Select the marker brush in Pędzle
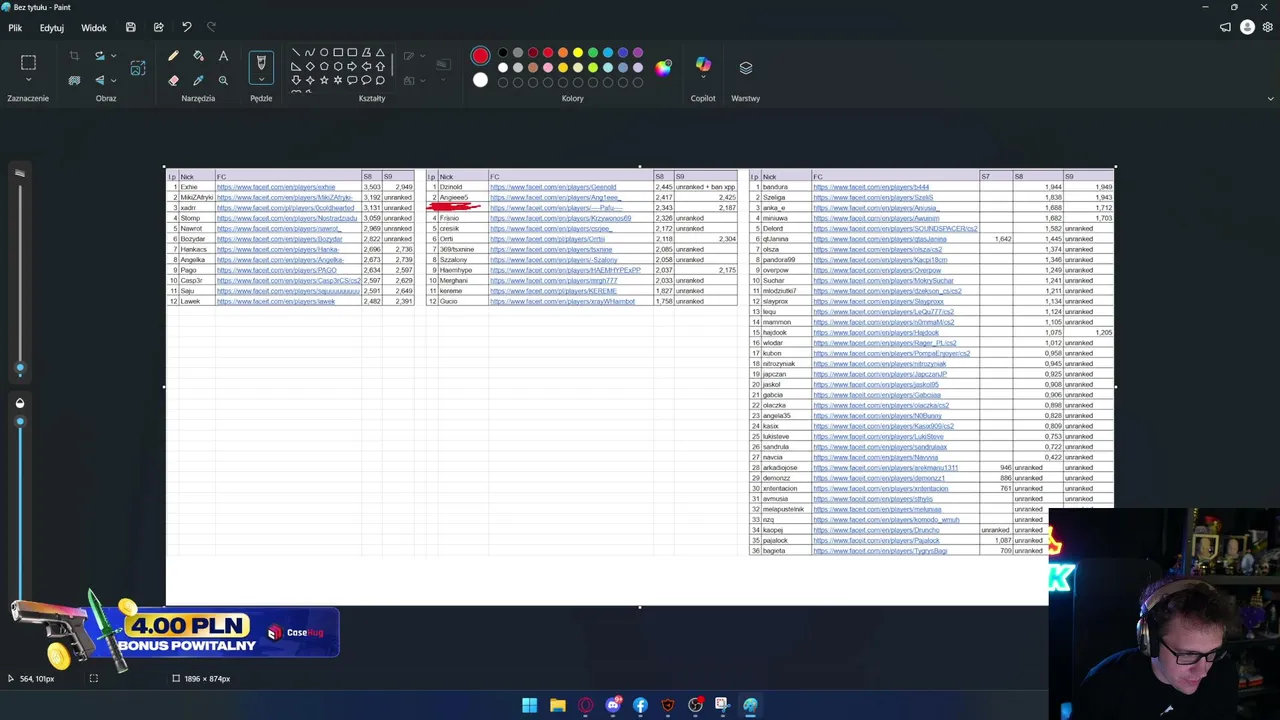Viewport: 1280px width, 720px height. (261, 62)
